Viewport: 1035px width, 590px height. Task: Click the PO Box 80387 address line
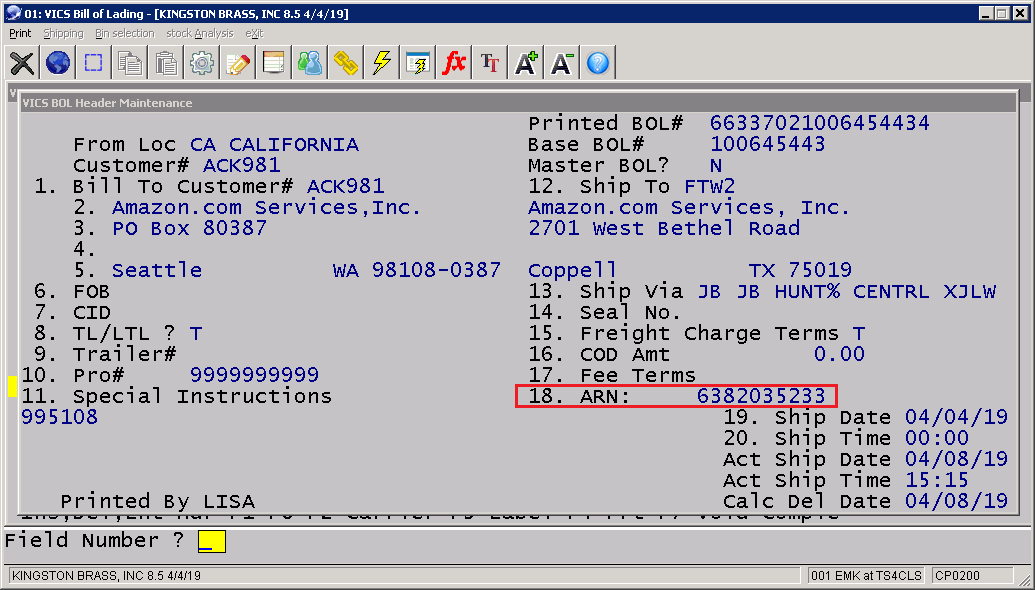pos(189,228)
